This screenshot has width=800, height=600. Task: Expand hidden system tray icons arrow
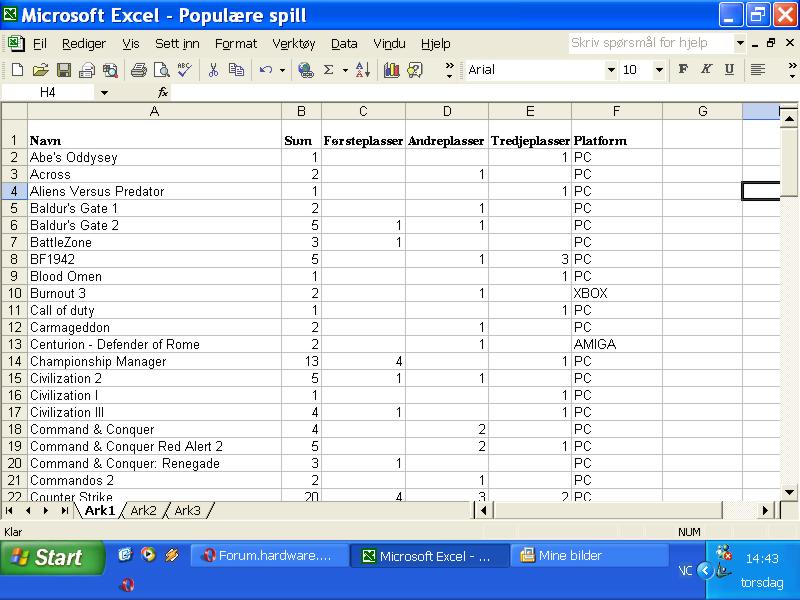tap(705, 570)
